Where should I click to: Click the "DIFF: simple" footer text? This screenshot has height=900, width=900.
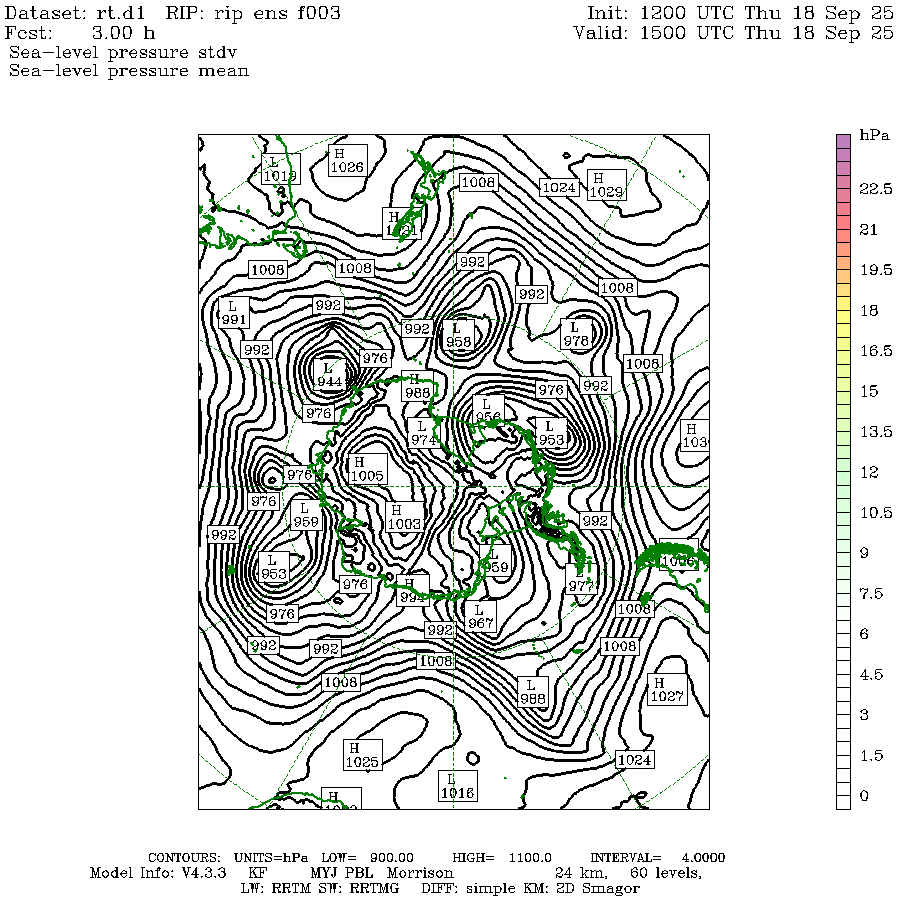pos(467,889)
